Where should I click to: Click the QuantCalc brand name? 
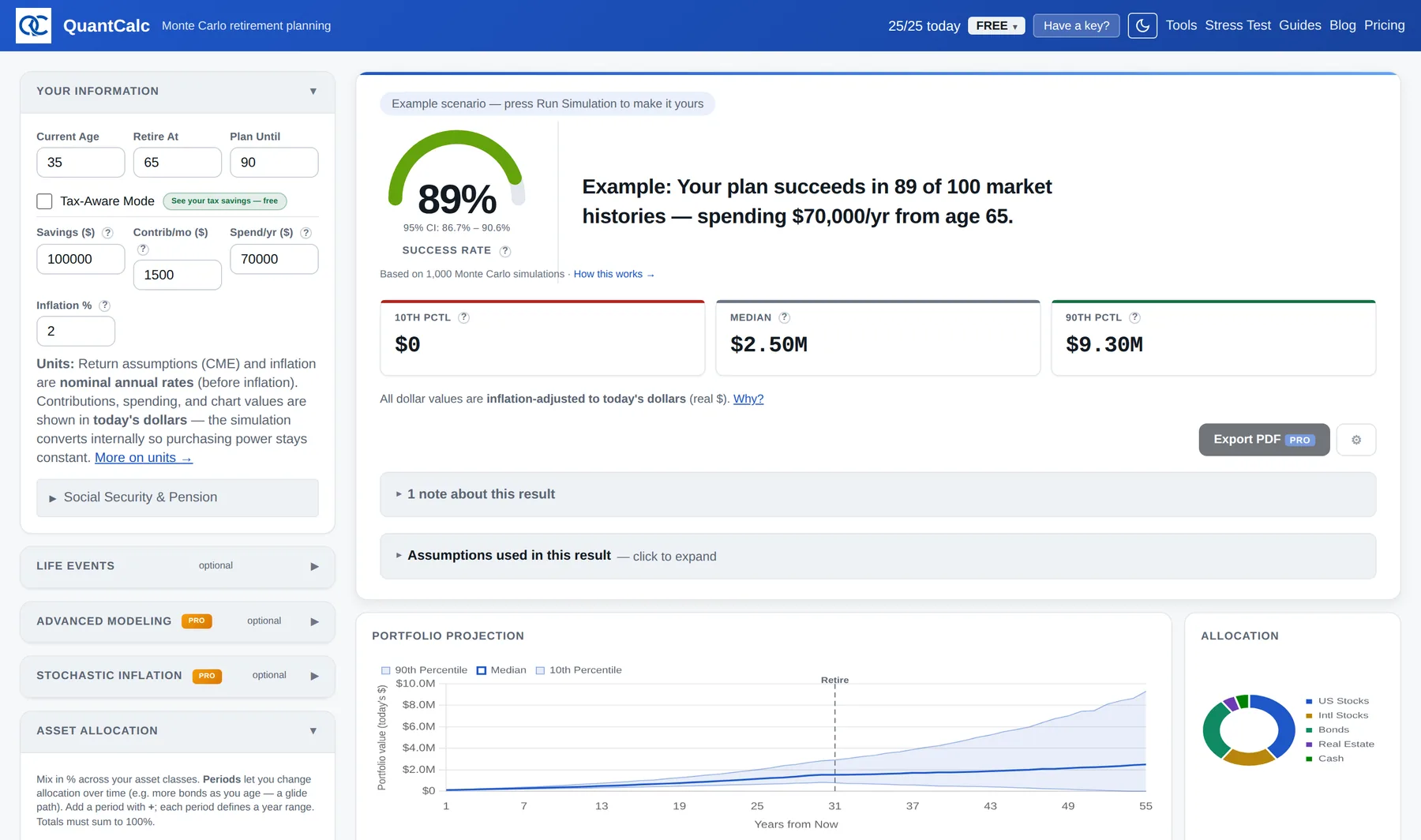pyautogui.click(x=107, y=25)
